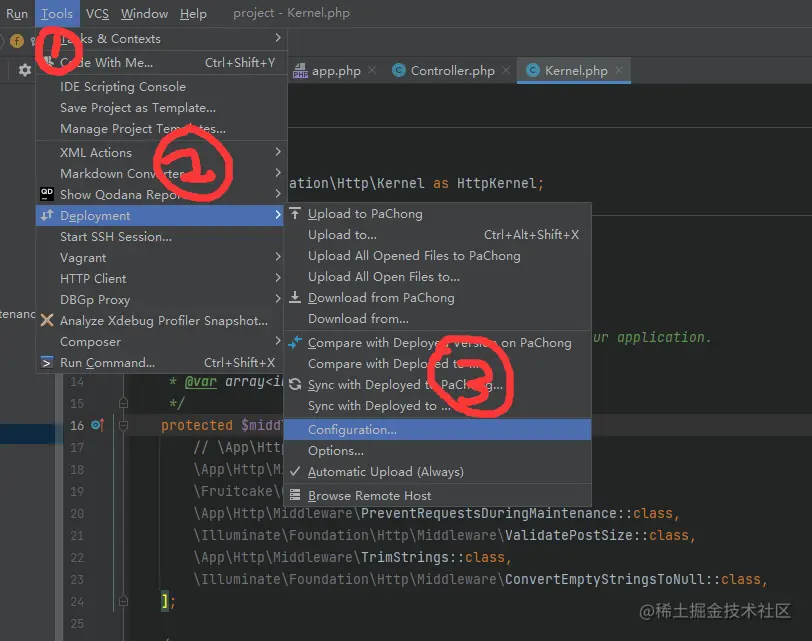Choose Code With Me menu entry
The height and width of the screenshot is (641, 812).
[x=162, y=63]
